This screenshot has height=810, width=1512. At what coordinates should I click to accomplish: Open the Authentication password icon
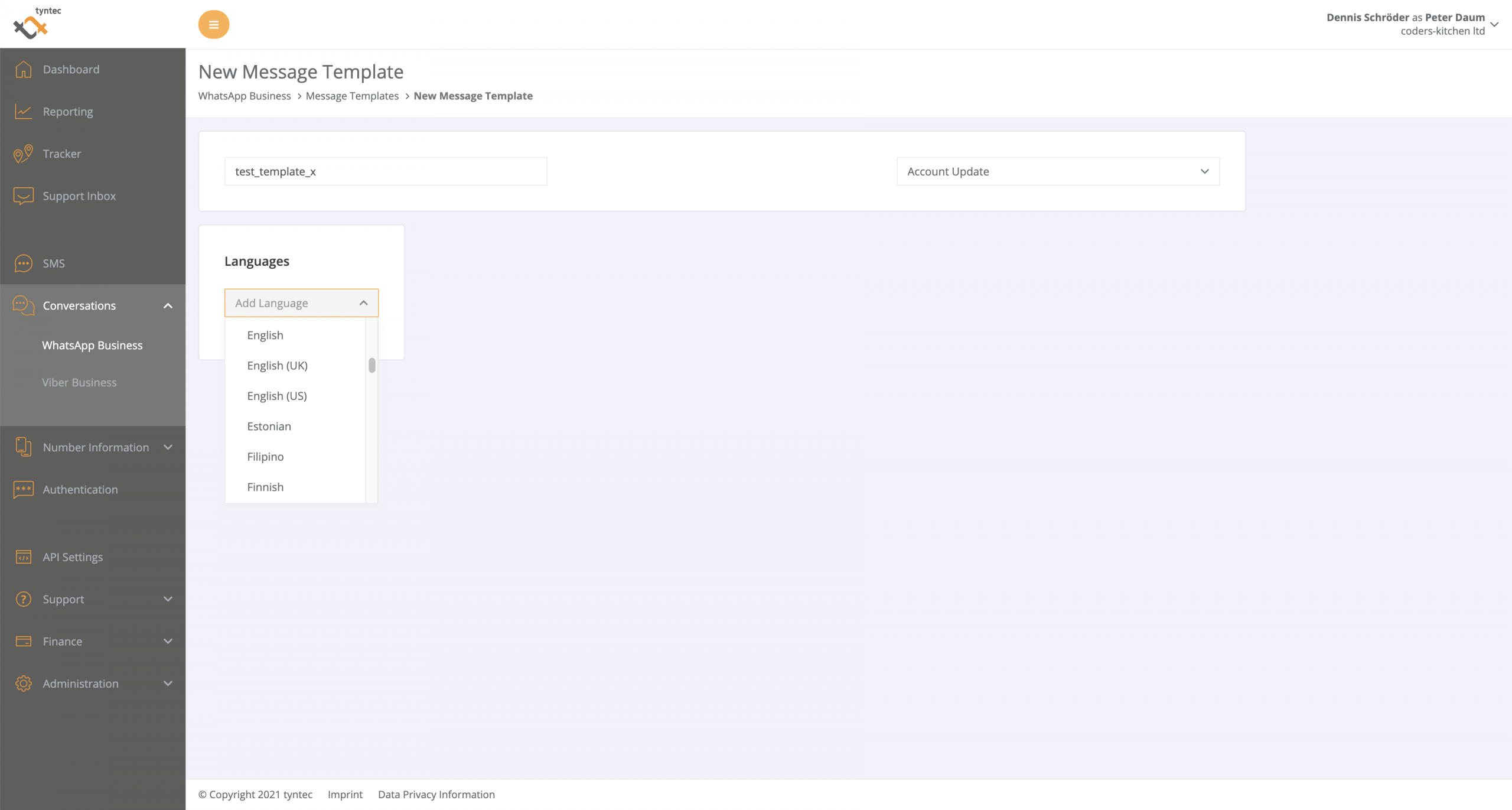pyautogui.click(x=23, y=489)
